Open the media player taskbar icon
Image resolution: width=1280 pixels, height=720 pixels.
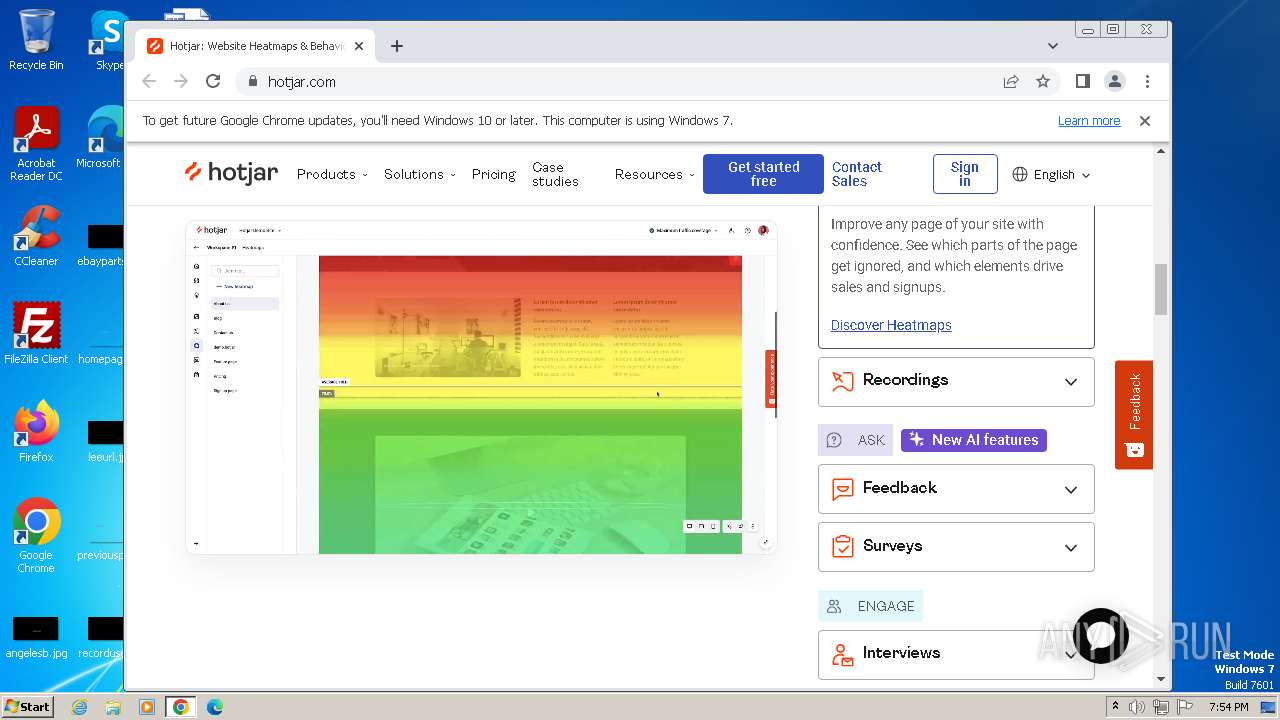pyautogui.click(x=147, y=707)
